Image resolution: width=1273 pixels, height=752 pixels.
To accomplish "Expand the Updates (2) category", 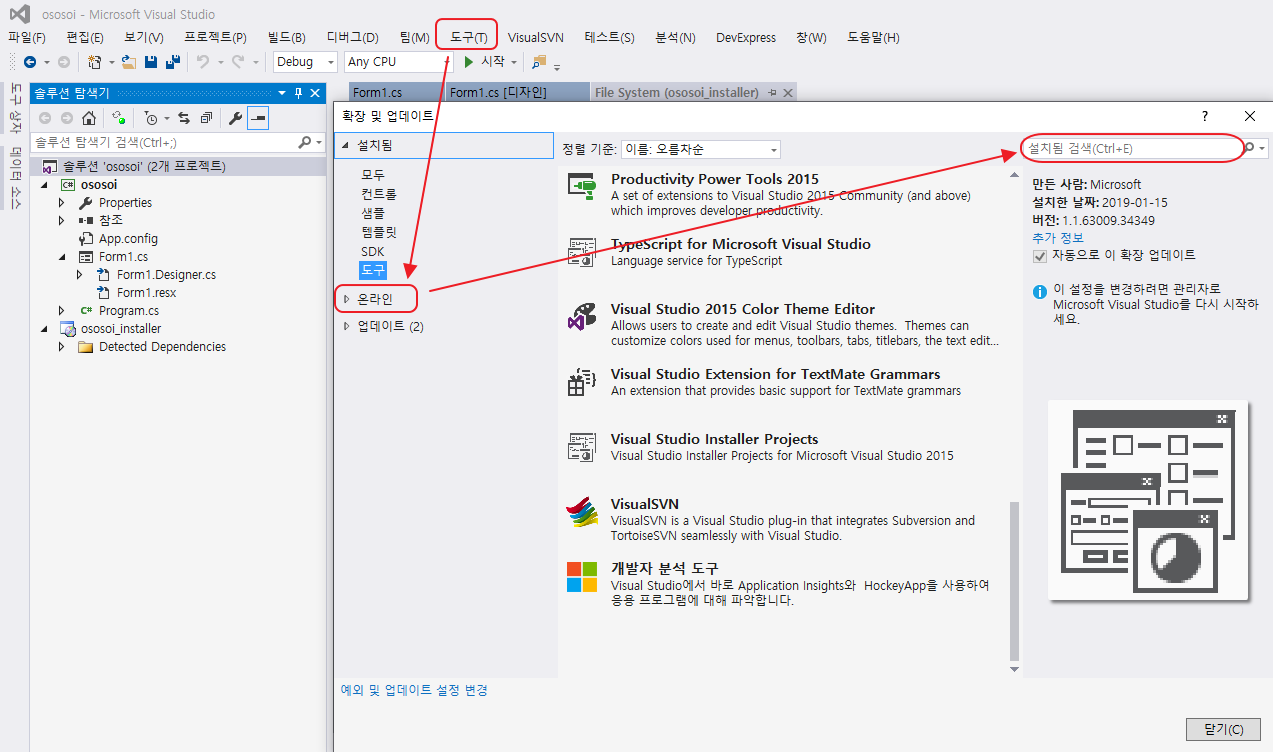I will click(x=347, y=326).
